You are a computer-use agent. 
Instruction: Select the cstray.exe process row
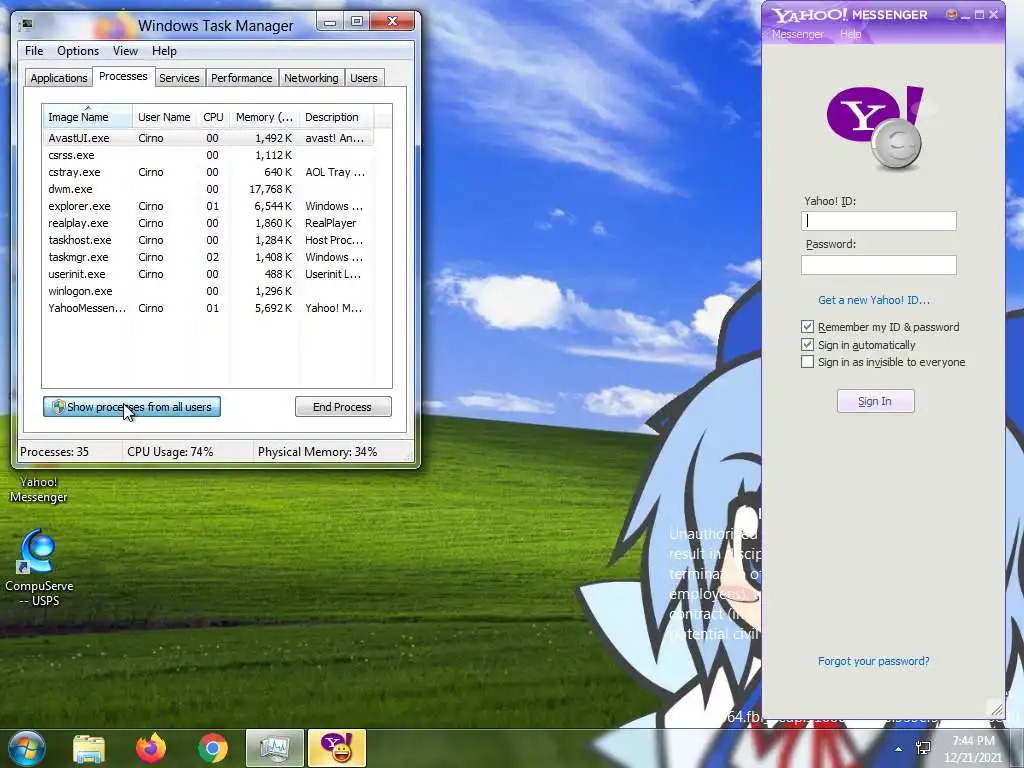point(209,172)
